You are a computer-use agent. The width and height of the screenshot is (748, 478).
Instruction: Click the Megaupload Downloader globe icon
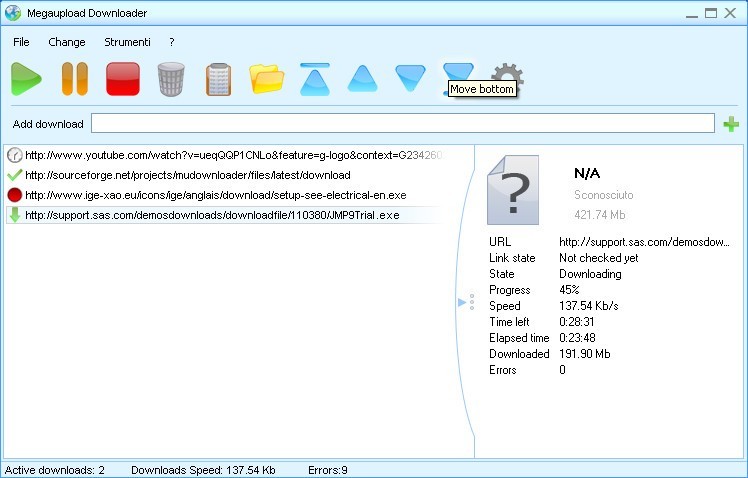click(13, 13)
